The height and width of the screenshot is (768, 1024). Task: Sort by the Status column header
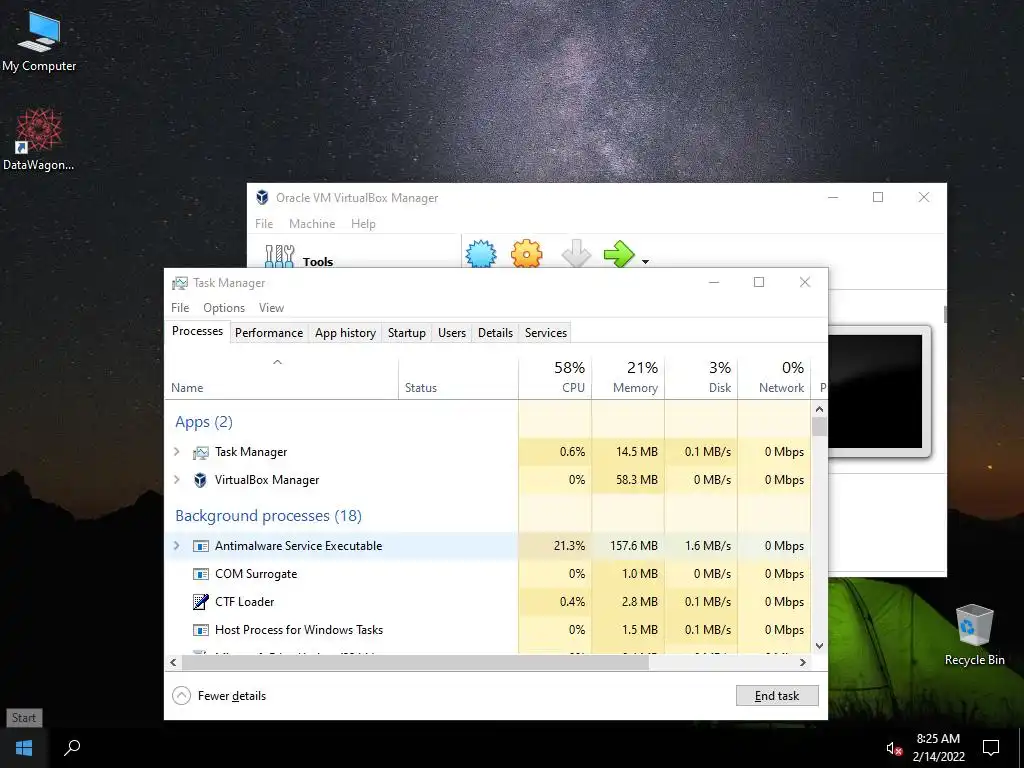458,377
